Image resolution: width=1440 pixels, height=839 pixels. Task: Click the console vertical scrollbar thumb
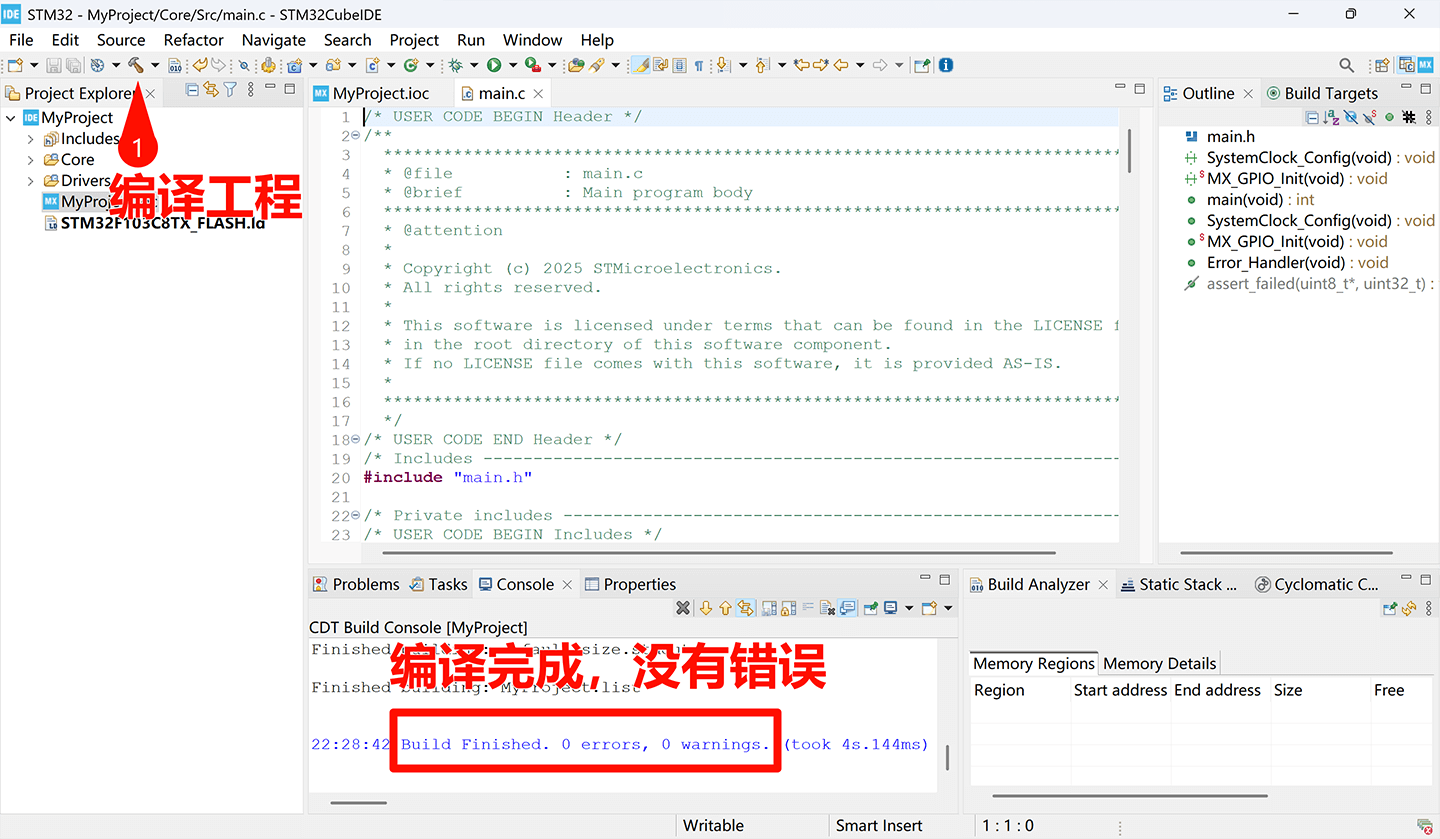click(x=947, y=757)
